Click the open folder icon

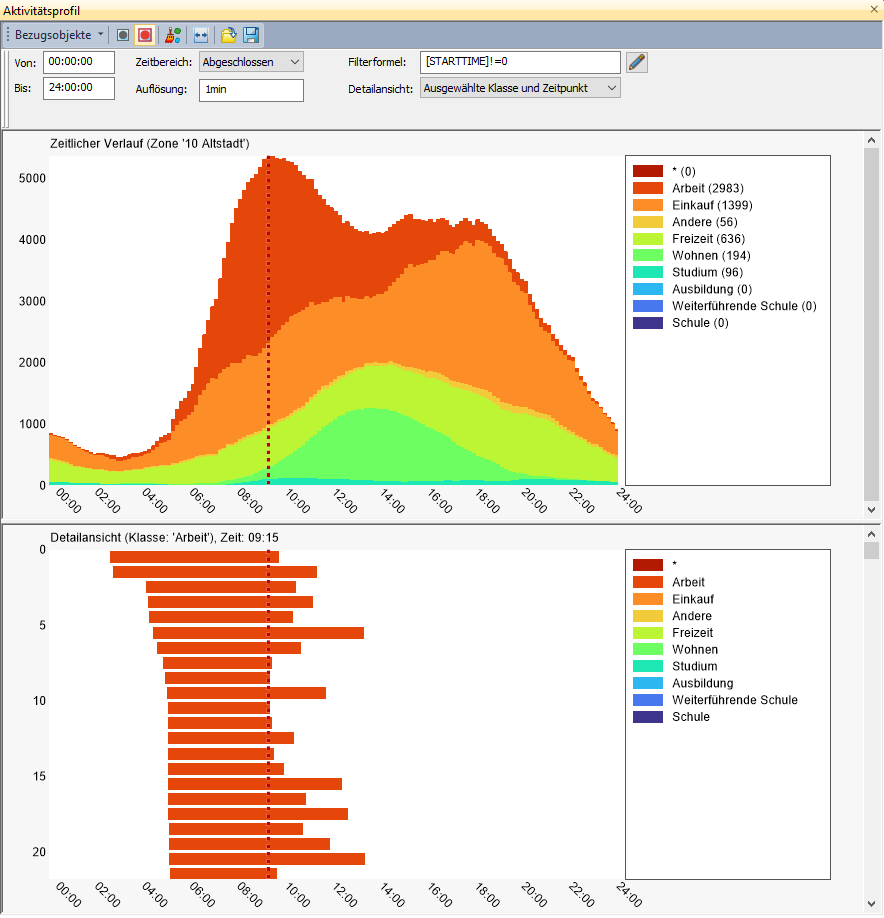pyautogui.click(x=229, y=35)
